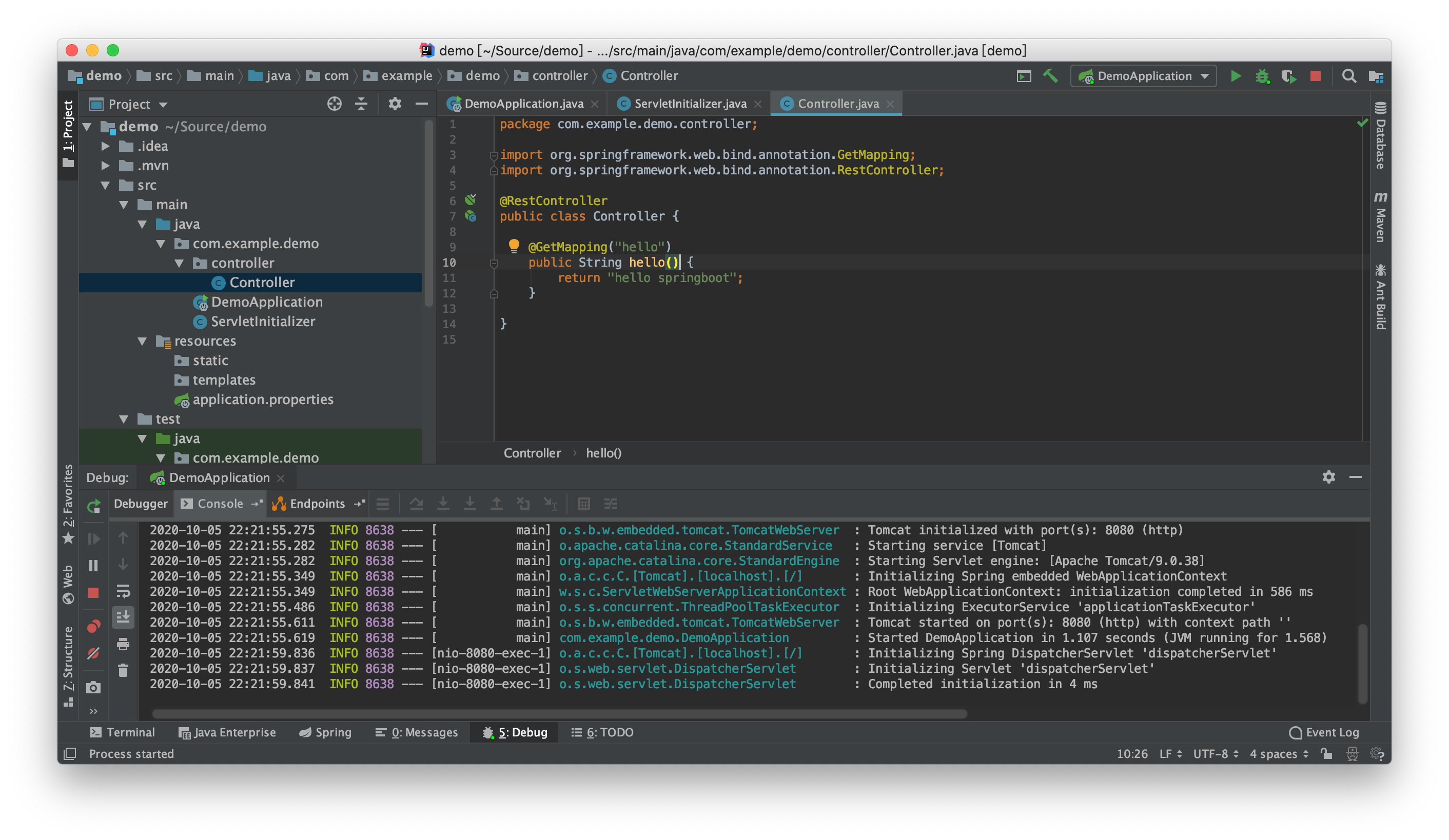Click console horizontal scrollbar

click(559, 714)
